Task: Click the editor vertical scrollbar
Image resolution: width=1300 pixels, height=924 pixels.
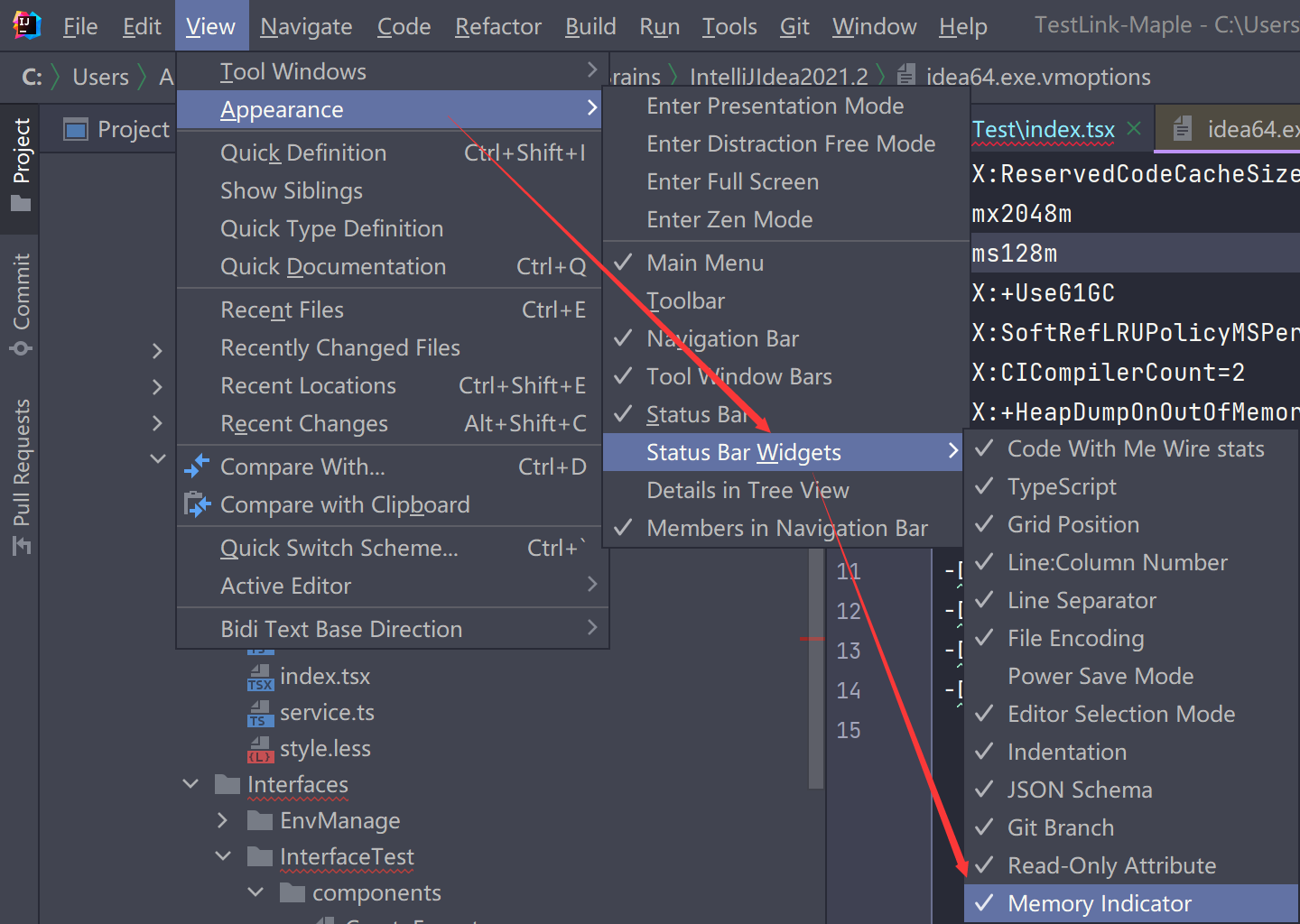Action: tap(816, 668)
